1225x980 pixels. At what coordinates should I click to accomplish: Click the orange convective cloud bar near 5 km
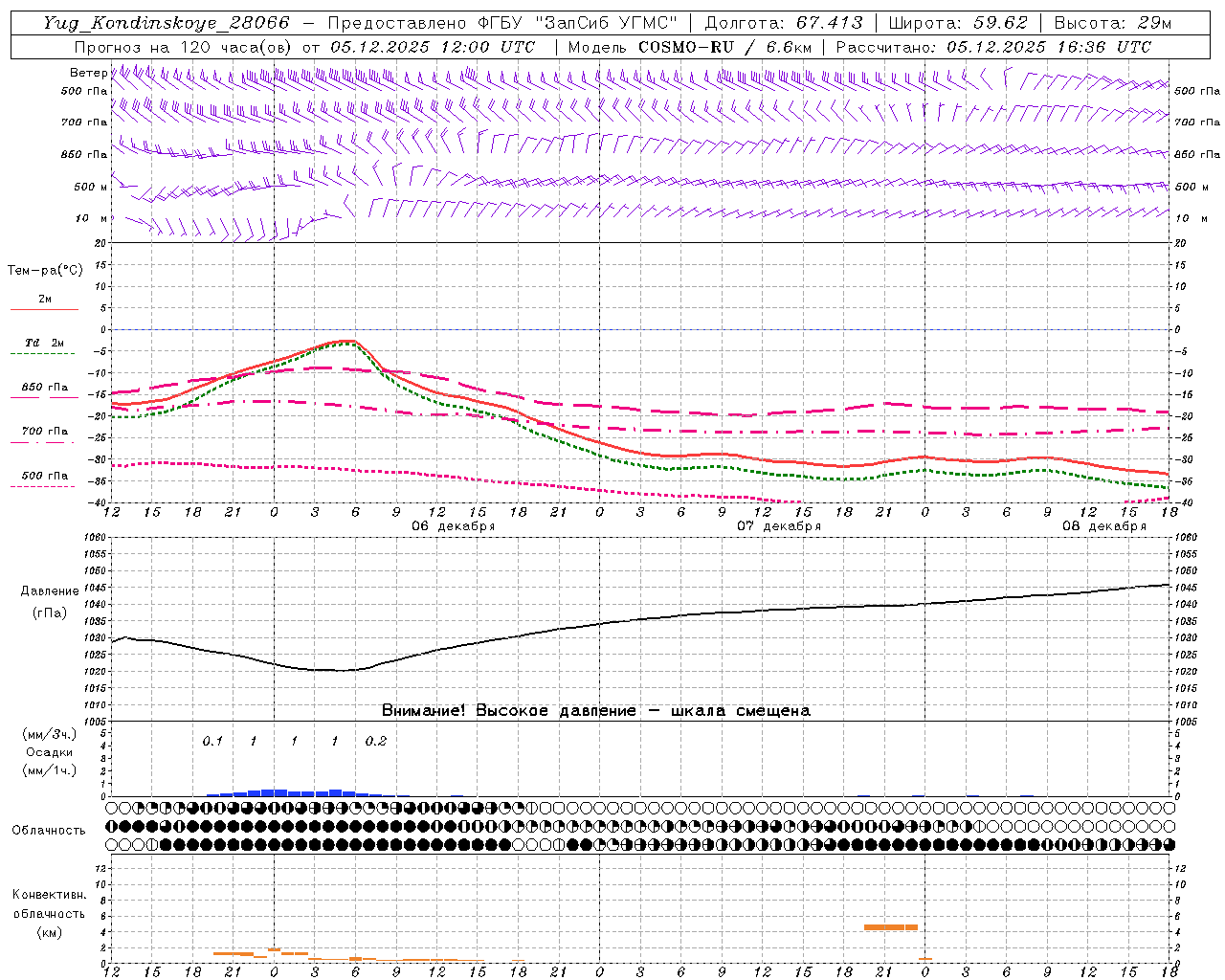[x=891, y=927]
